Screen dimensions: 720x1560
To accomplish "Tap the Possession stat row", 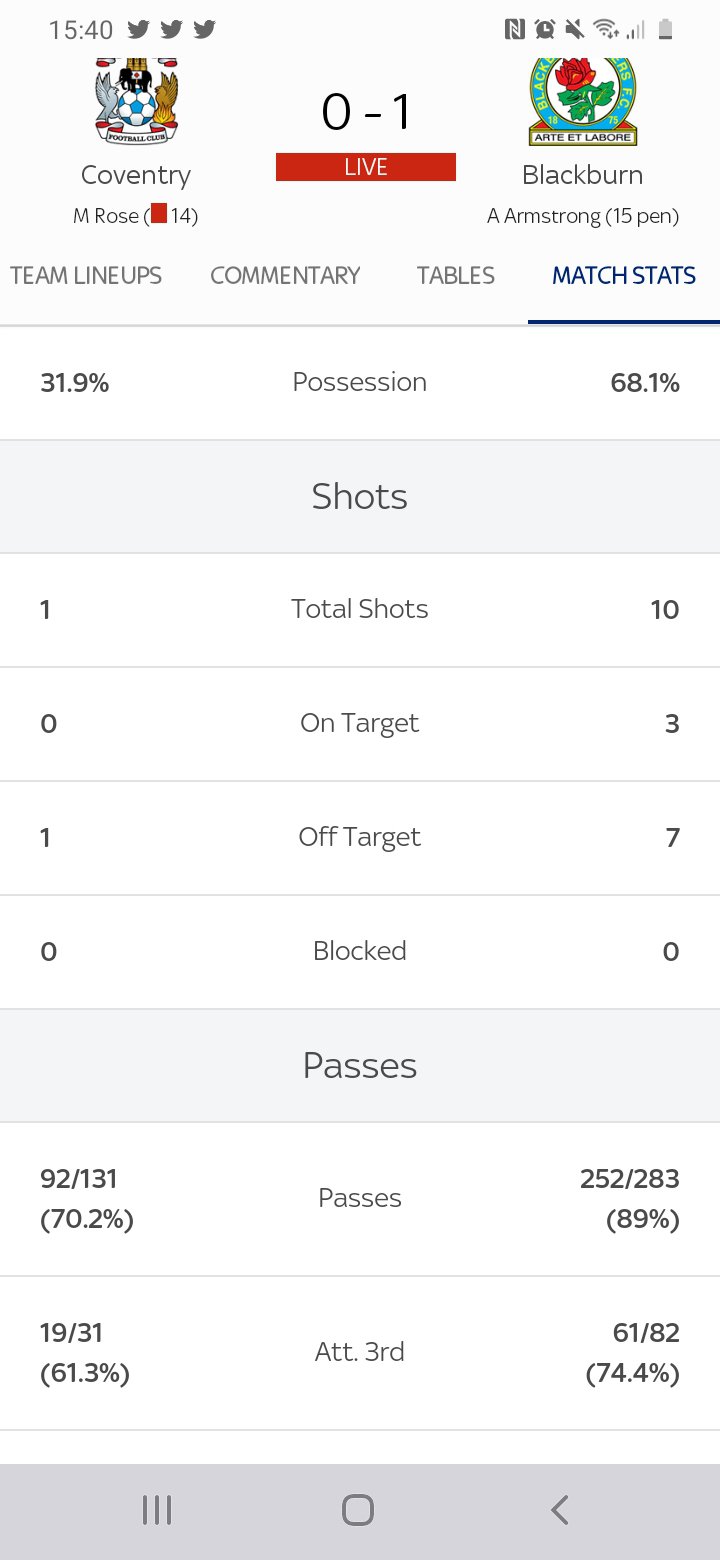I will click(x=360, y=382).
